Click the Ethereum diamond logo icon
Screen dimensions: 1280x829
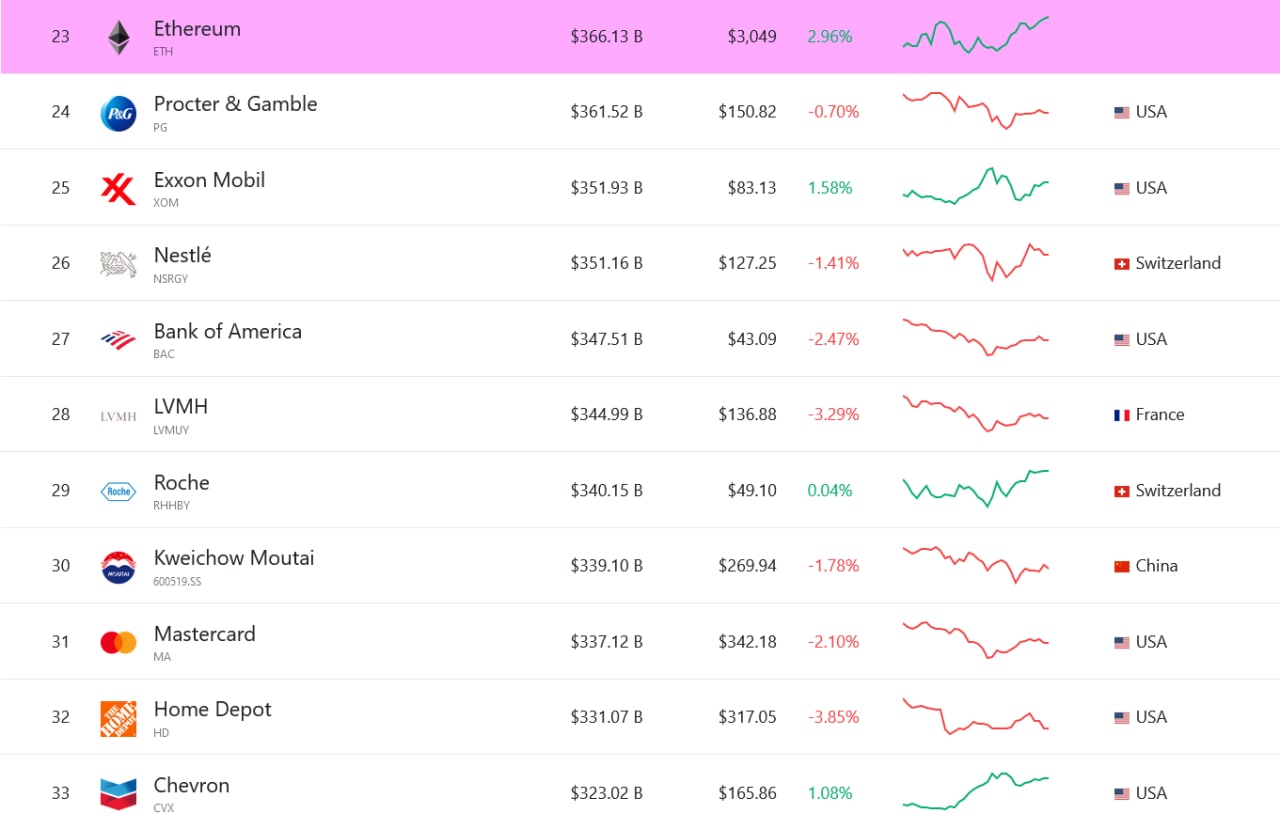119,38
